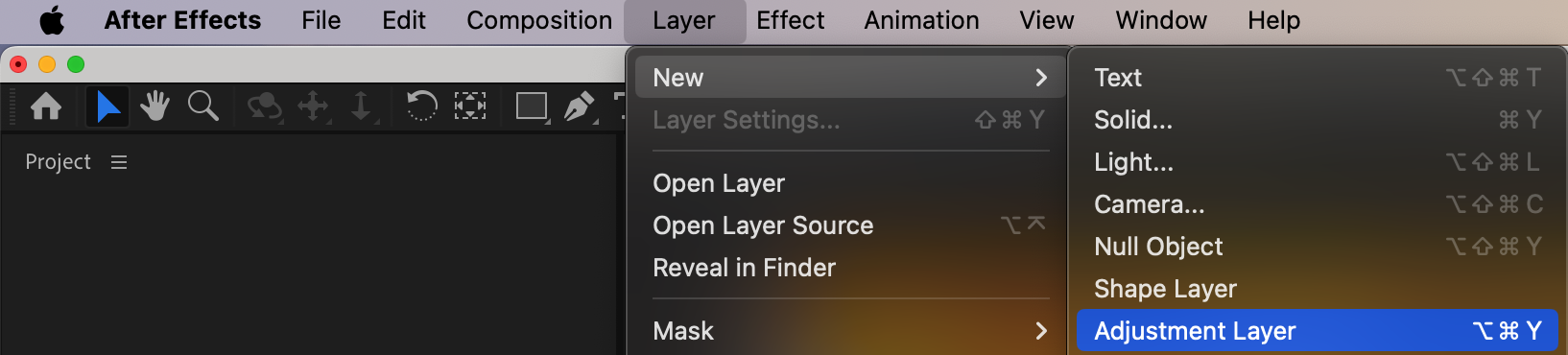Choose Null Object from the New submenu
Screen dimensions: 1568x355
click(1317, 247)
